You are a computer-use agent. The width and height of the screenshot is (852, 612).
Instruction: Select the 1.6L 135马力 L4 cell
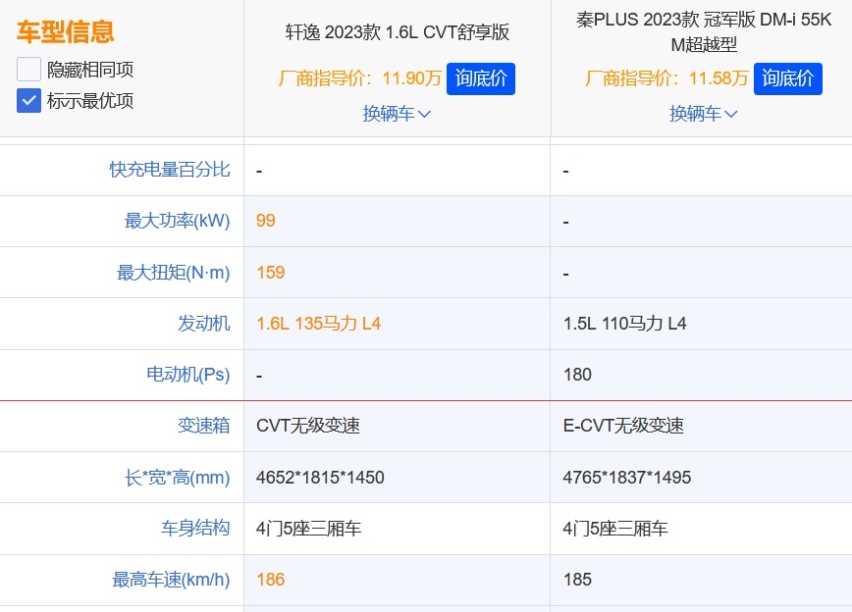[318, 323]
